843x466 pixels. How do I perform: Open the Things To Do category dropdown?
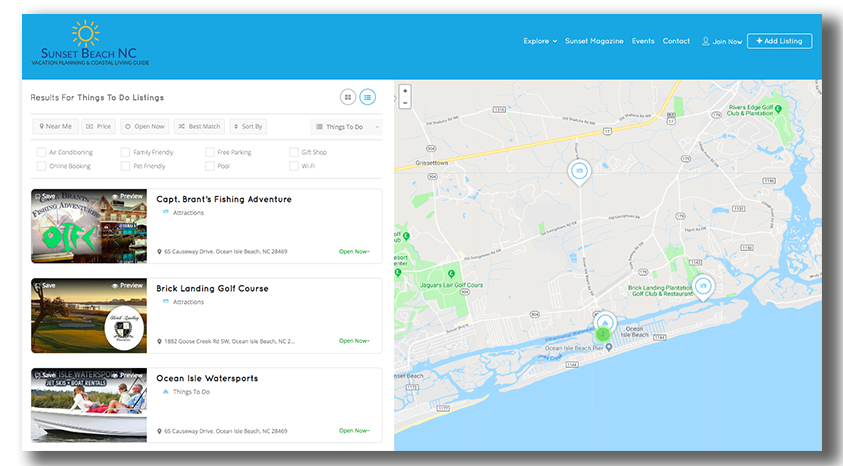click(x=345, y=127)
